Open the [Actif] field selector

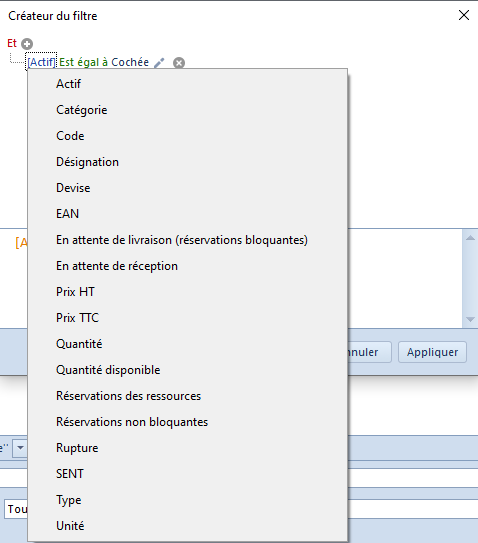[41, 62]
